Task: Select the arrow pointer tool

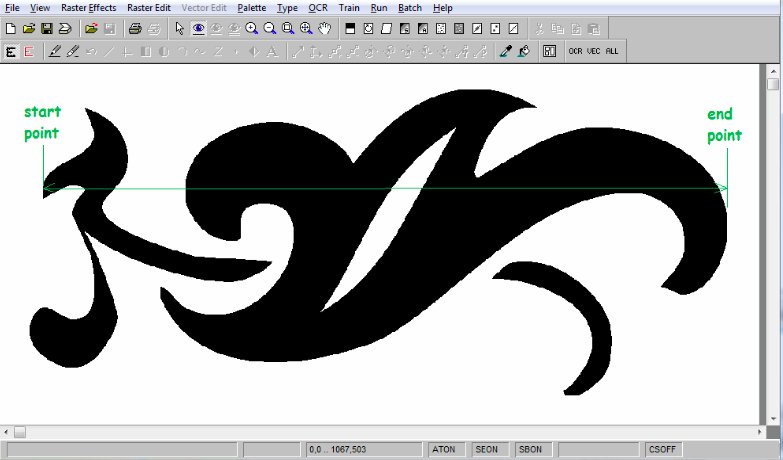Action: [x=180, y=28]
